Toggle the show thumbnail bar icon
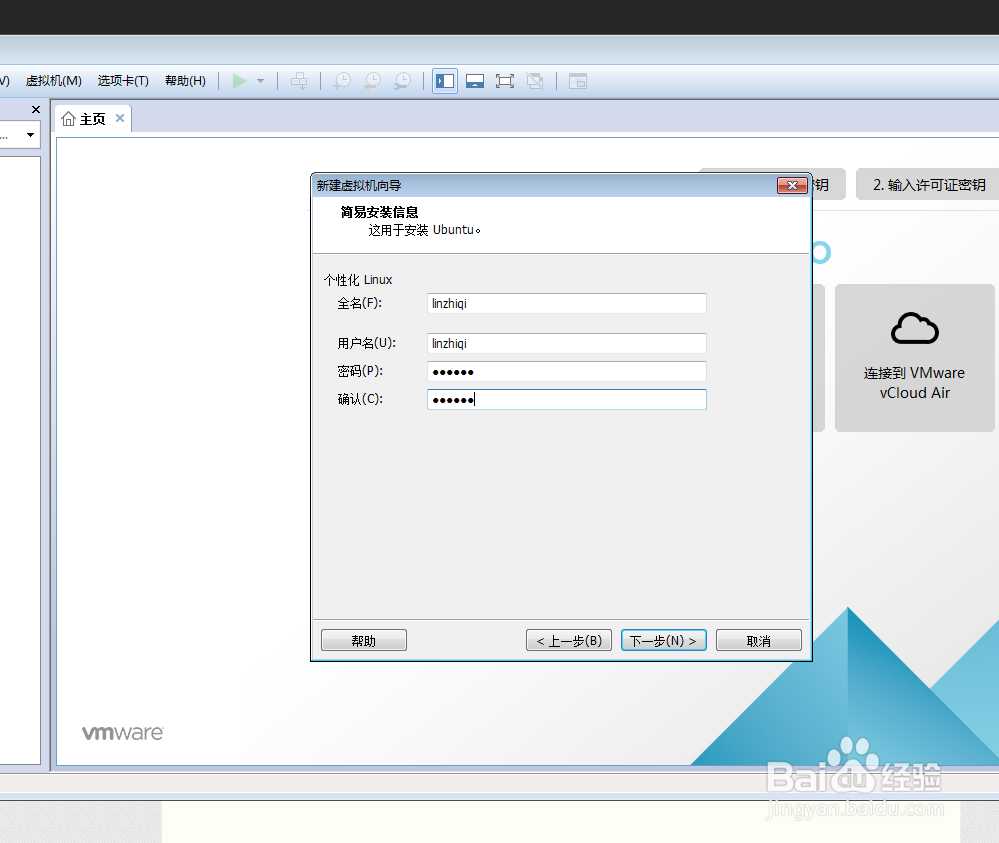 [x=474, y=81]
